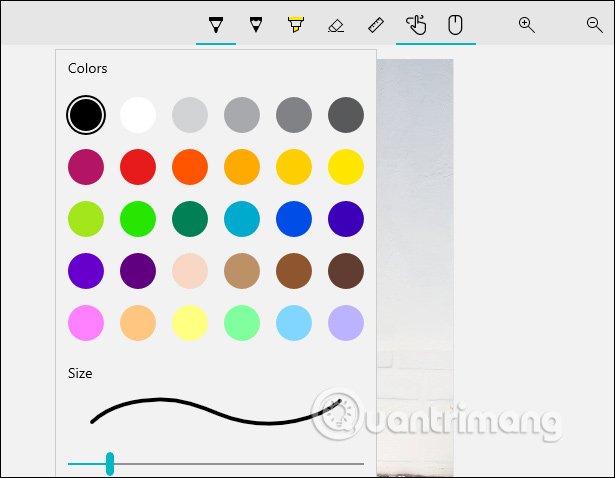Zoom out with magnifier minus icon
This screenshot has height=478, width=615.
595,25
